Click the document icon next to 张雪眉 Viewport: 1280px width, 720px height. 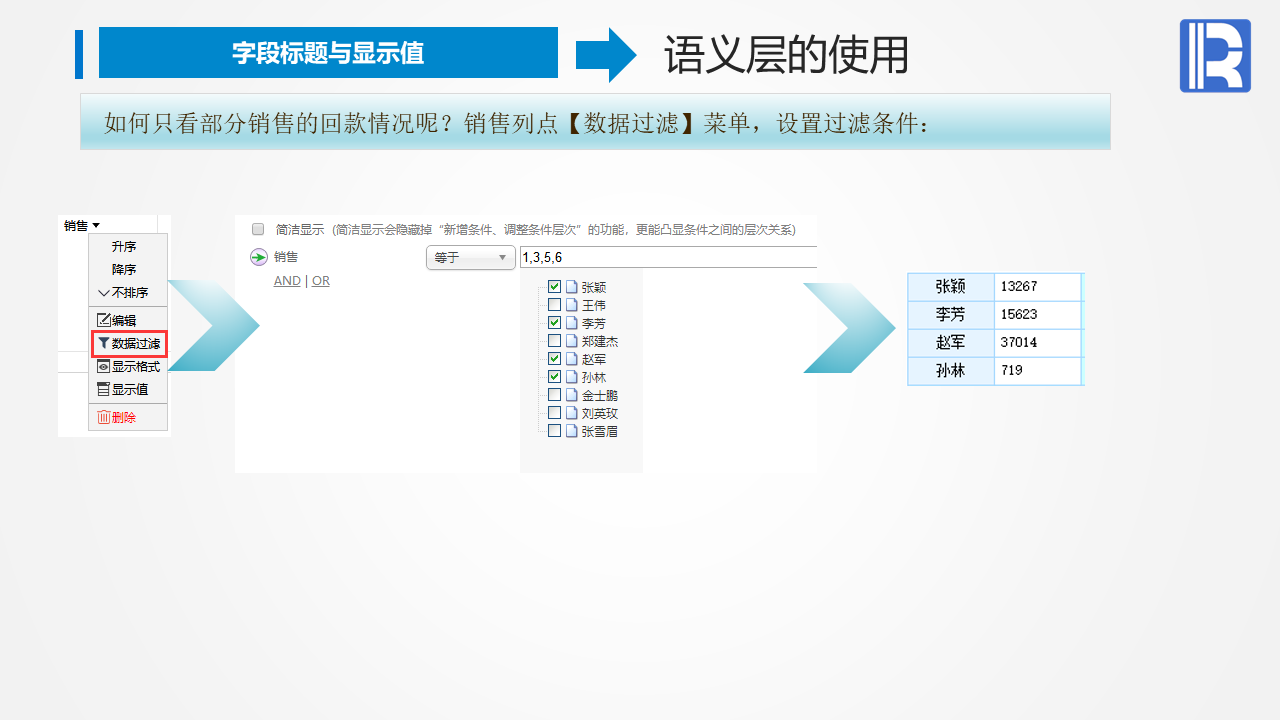(x=571, y=431)
